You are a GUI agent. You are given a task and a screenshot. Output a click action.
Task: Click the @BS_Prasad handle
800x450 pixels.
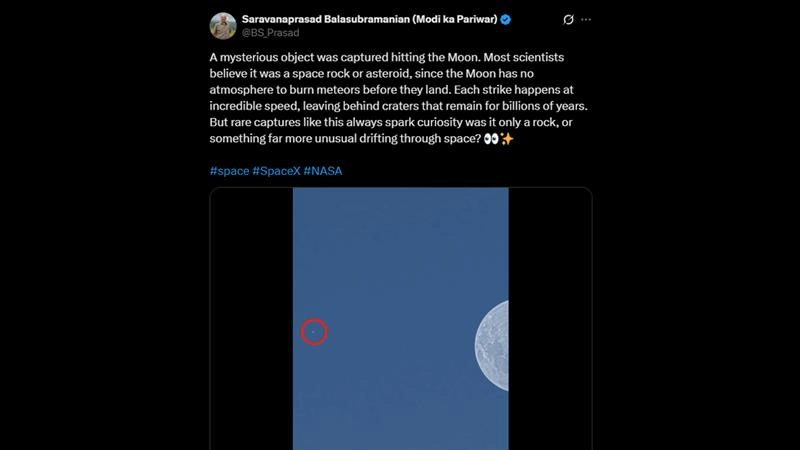(x=271, y=33)
